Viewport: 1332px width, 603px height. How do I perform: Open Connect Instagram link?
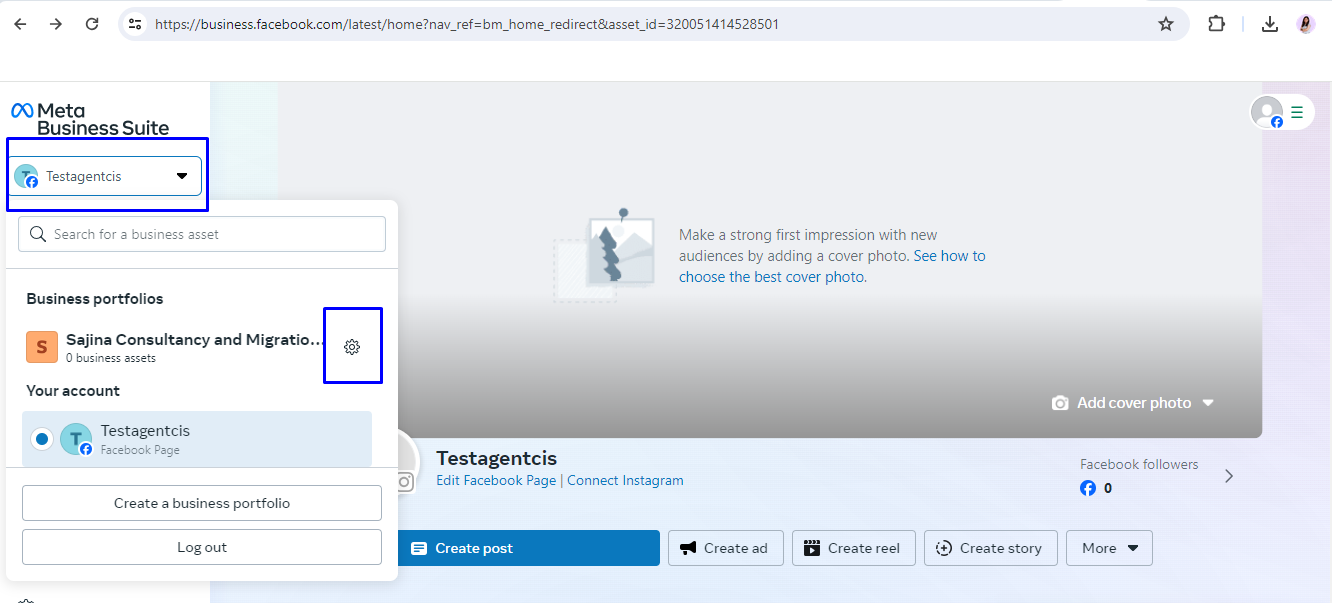pos(625,480)
